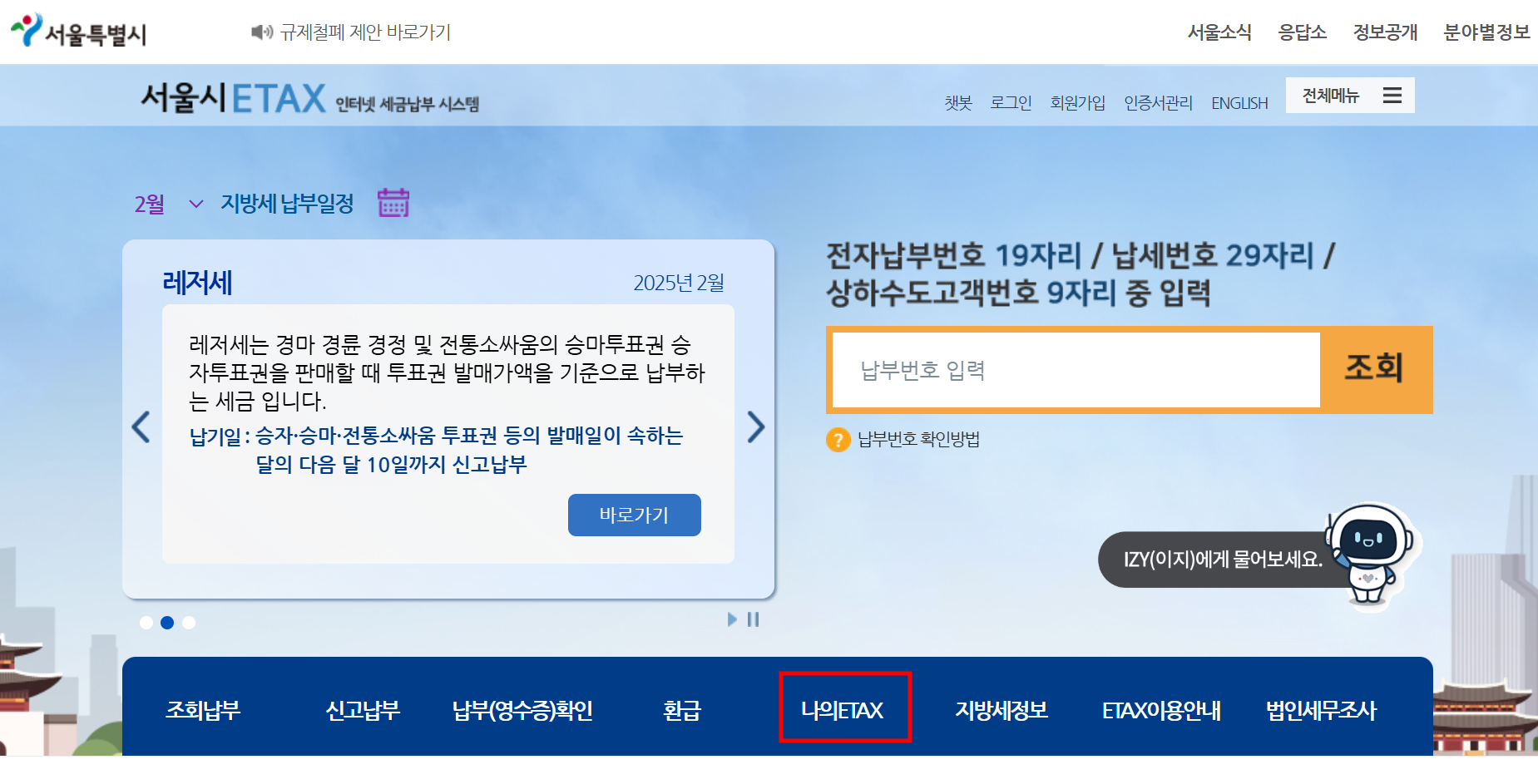Show next tax slide arrow
The width and height of the screenshot is (1538, 784).
(x=755, y=427)
